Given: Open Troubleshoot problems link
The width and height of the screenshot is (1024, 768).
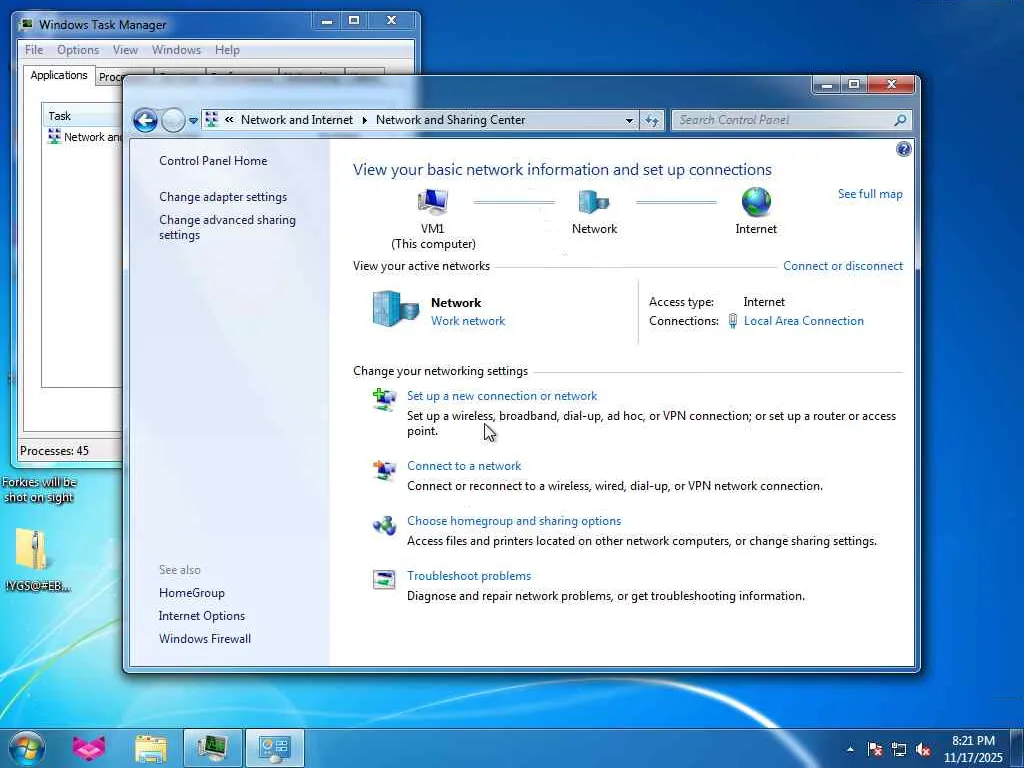Looking at the screenshot, I should pos(469,575).
